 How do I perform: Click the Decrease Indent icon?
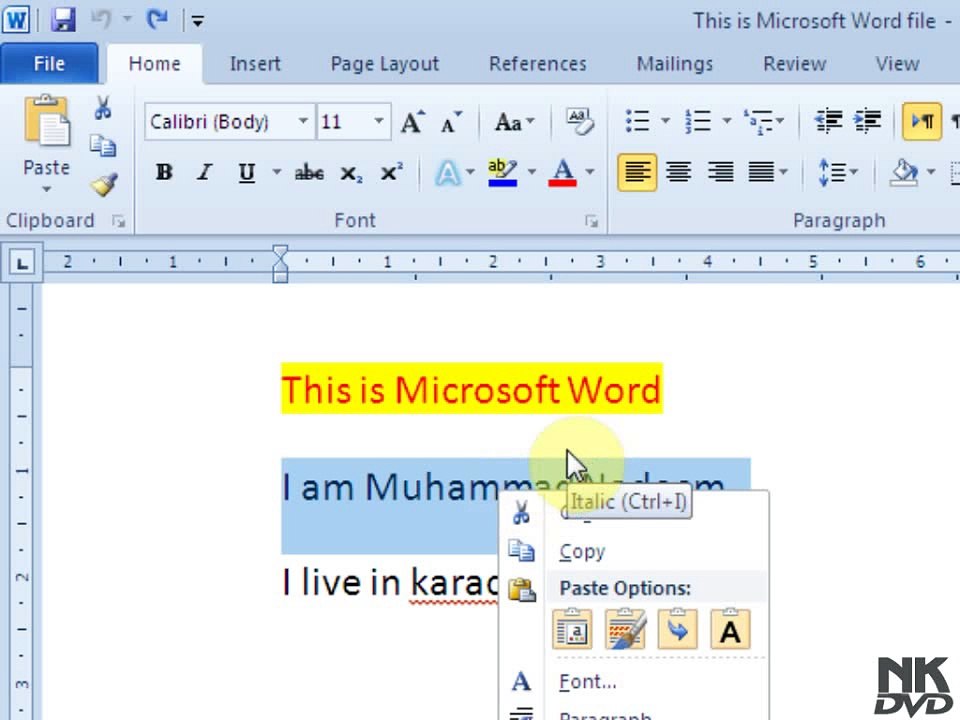[828, 121]
